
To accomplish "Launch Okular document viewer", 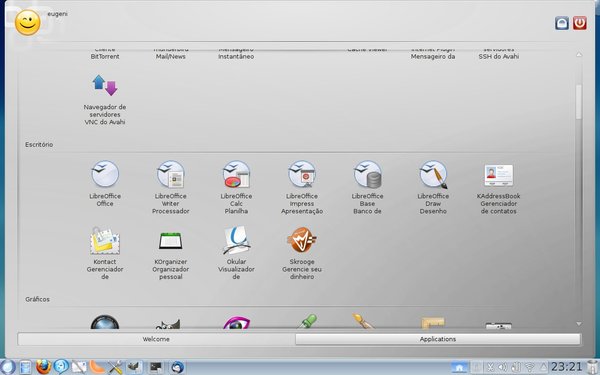I will pyautogui.click(x=236, y=253).
